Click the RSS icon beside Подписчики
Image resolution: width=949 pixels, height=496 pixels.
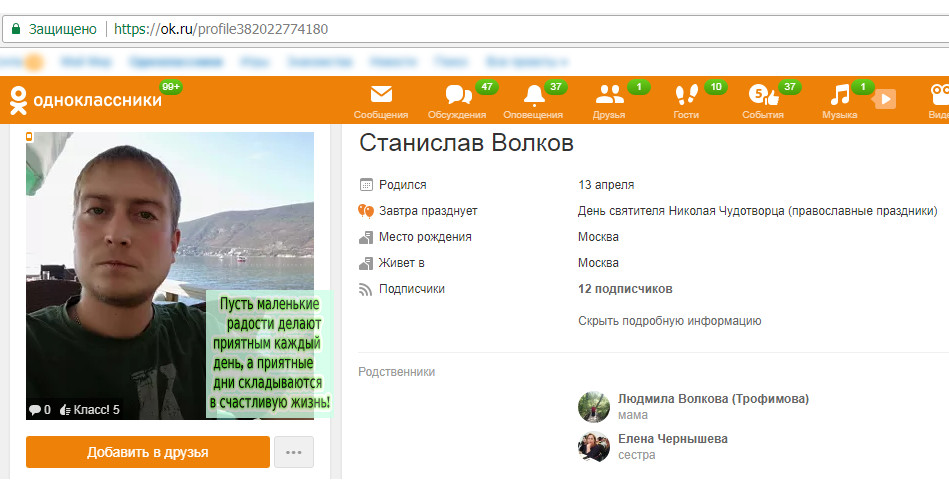[x=366, y=290]
